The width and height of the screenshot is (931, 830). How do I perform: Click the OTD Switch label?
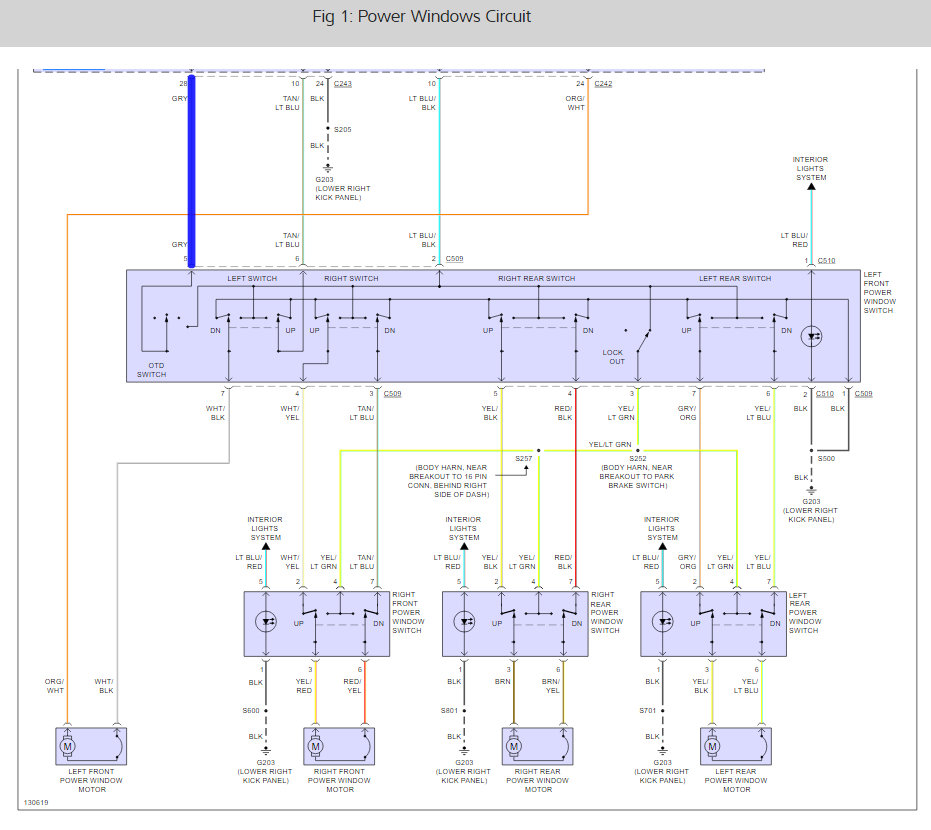152,370
